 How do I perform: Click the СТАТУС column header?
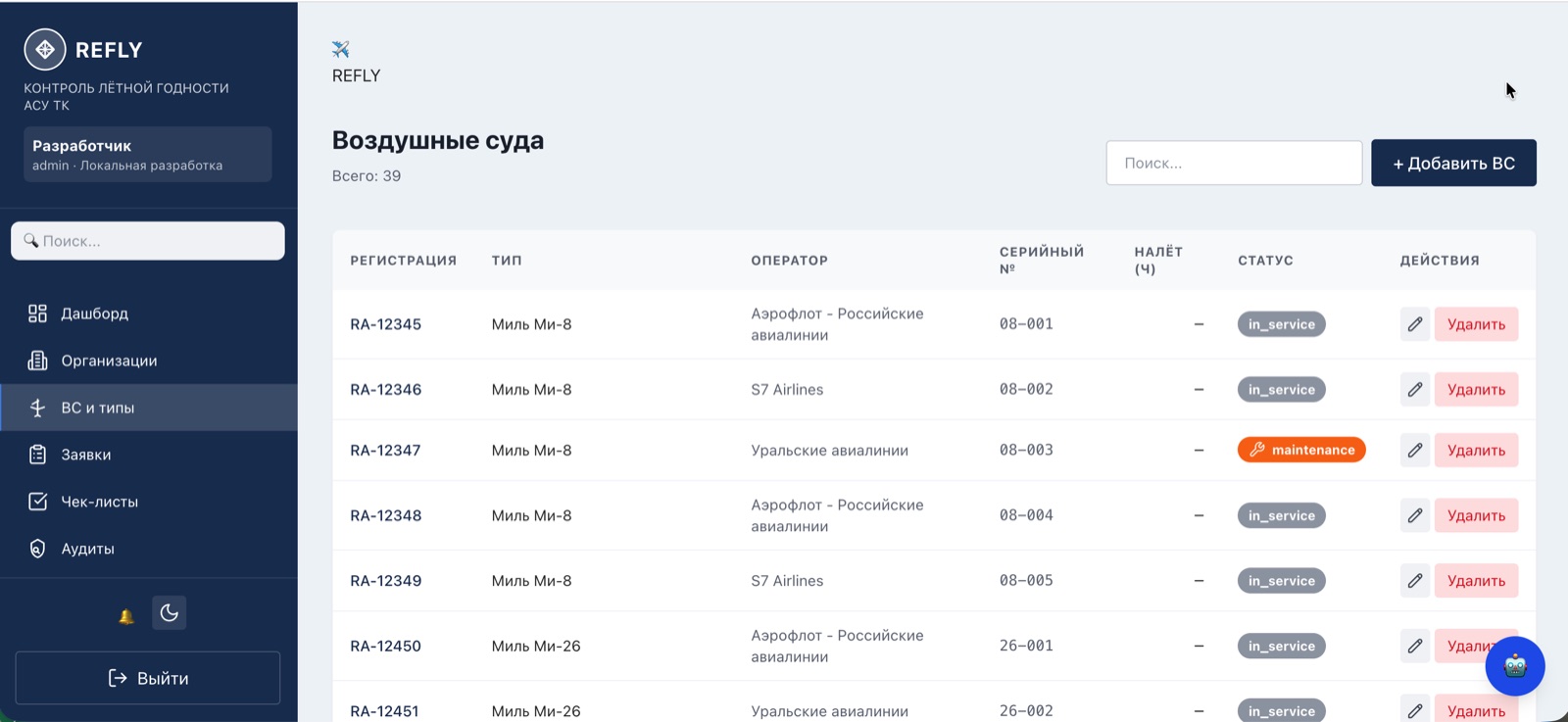click(1265, 261)
